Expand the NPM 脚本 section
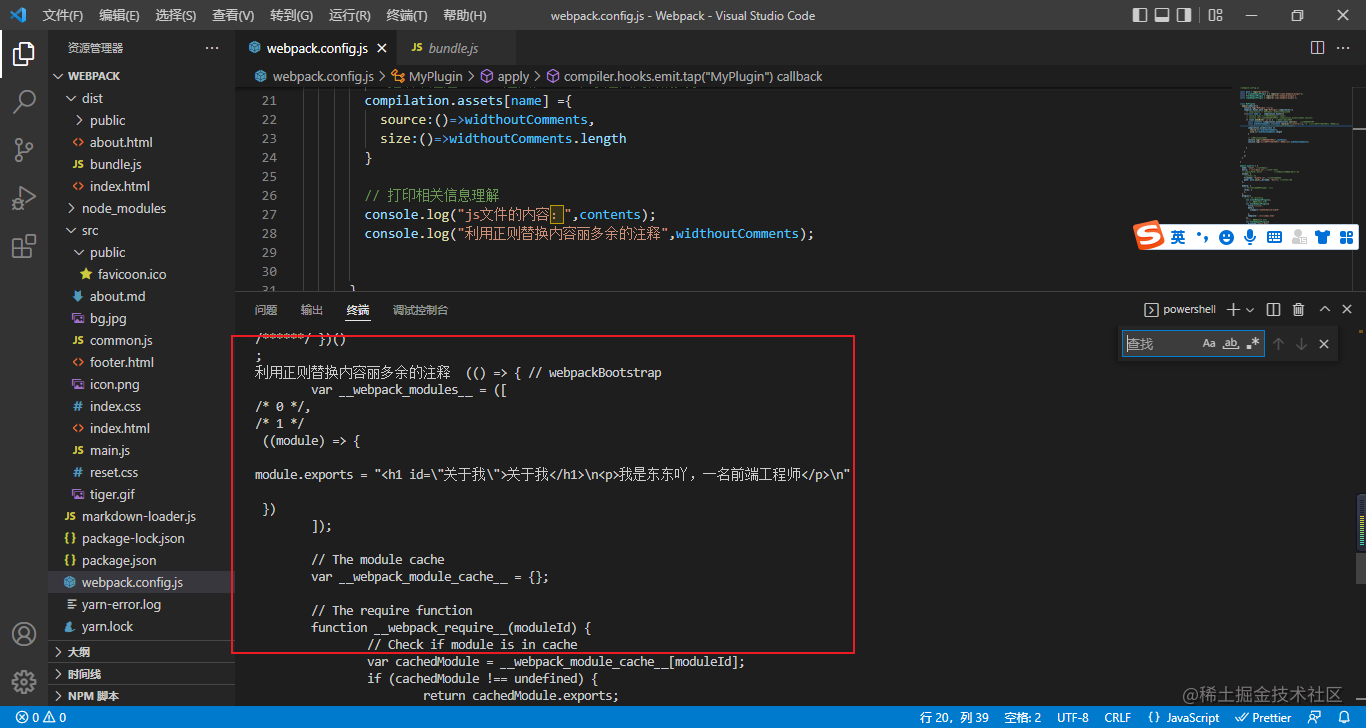Screen dimensions: 1366x728 (x=140, y=696)
